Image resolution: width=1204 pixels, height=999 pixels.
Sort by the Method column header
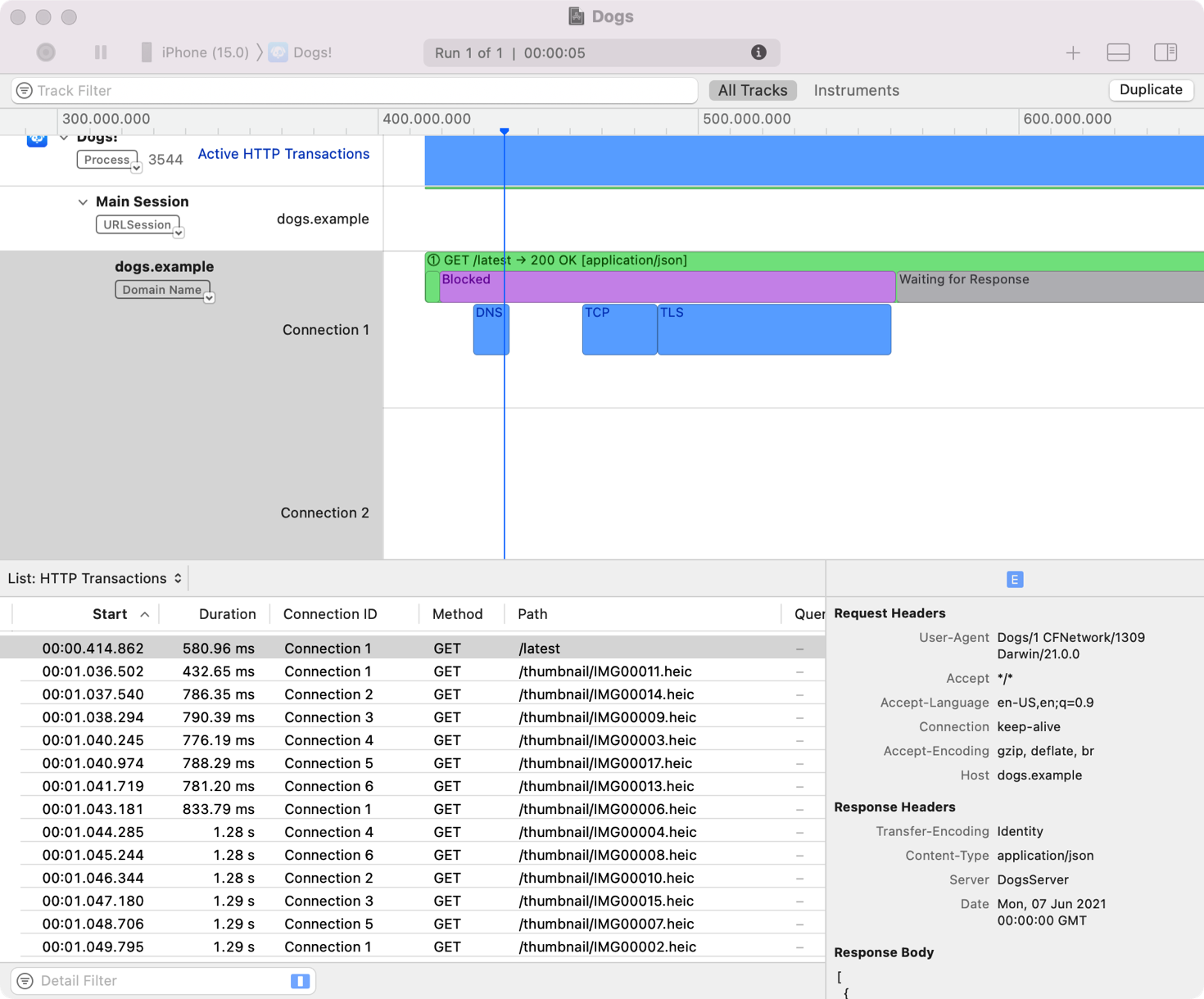(x=457, y=614)
